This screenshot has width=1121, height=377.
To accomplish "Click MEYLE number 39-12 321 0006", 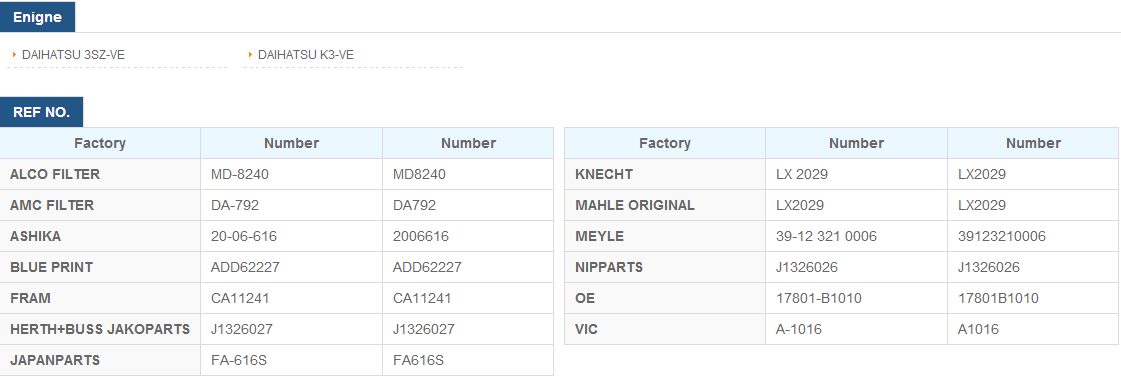I will [826, 236].
